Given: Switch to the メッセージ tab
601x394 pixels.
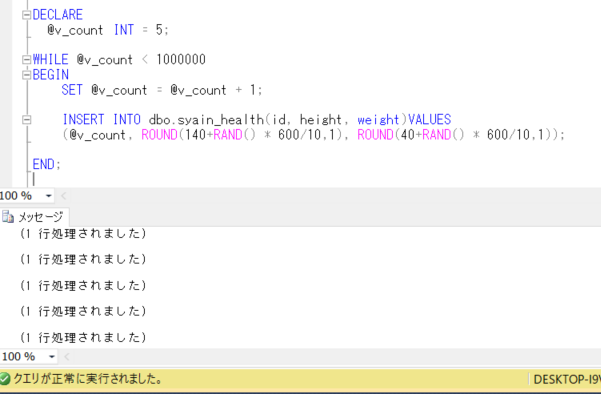Looking at the screenshot, I should (x=34, y=217).
